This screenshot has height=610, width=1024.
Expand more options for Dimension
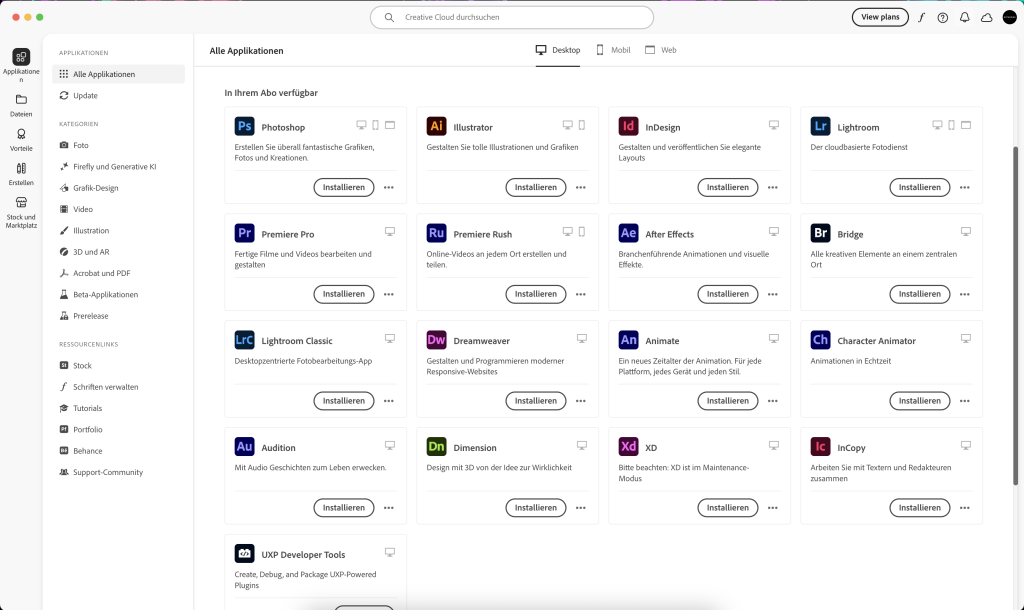coord(581,508)
